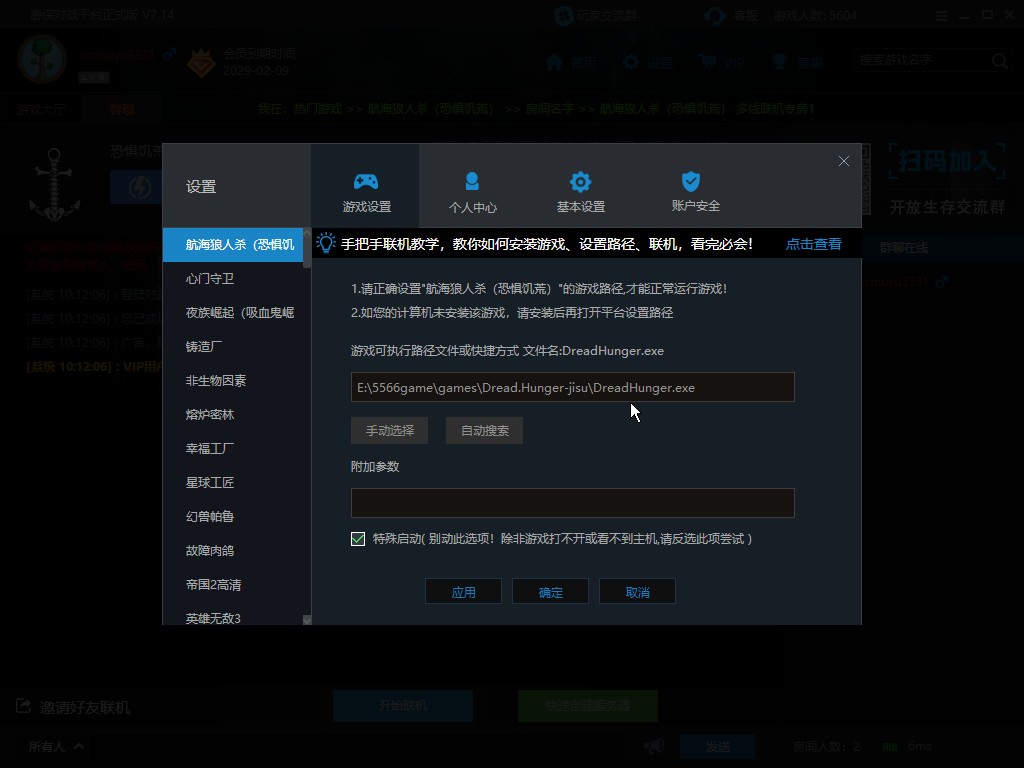
Task: Select 心门守卫 in the game list
Action: [x=233, y=279]
